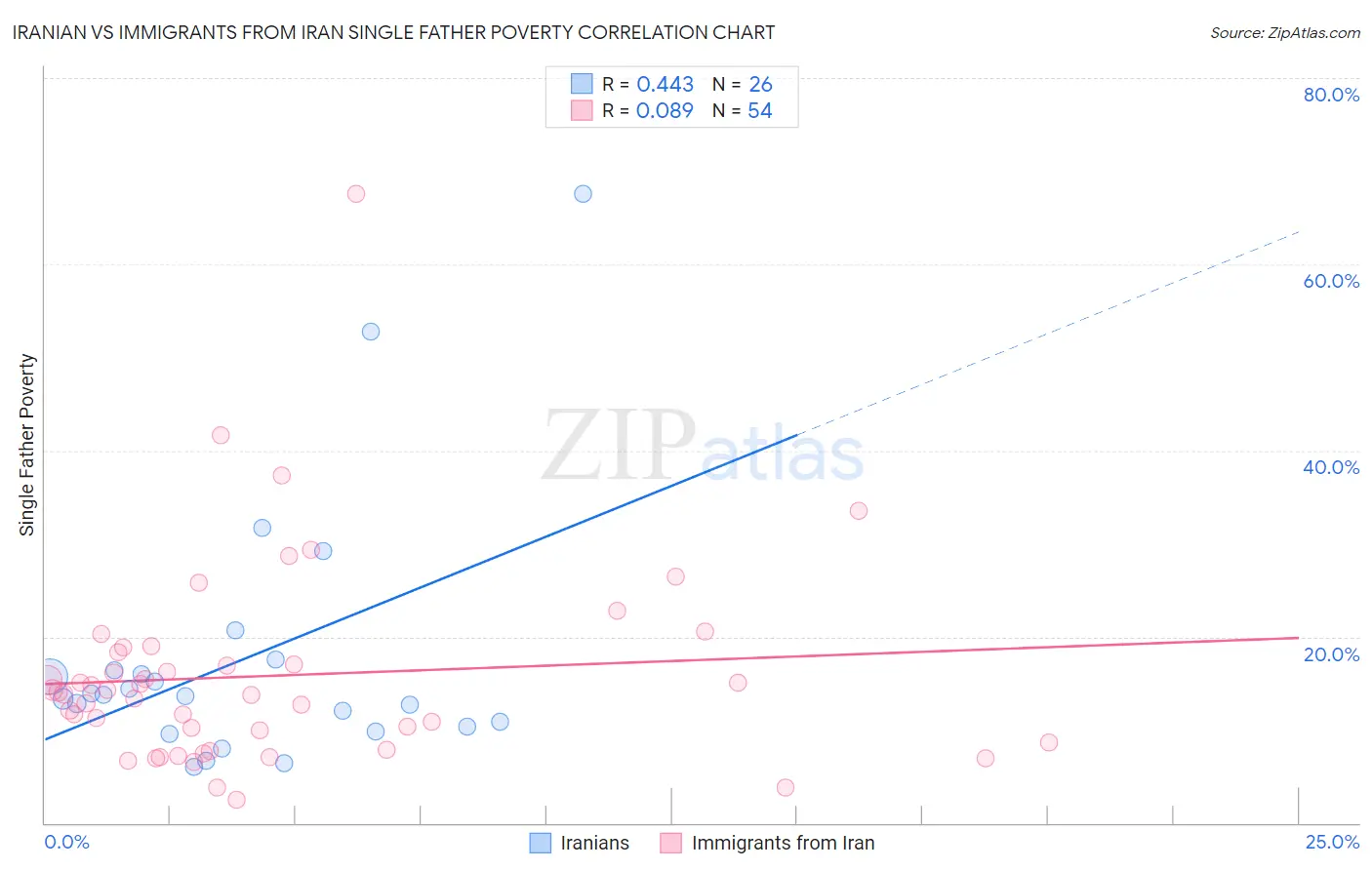Click the highest pink data point near 68%
This screenshot has width=1372, height=870.
356,193
